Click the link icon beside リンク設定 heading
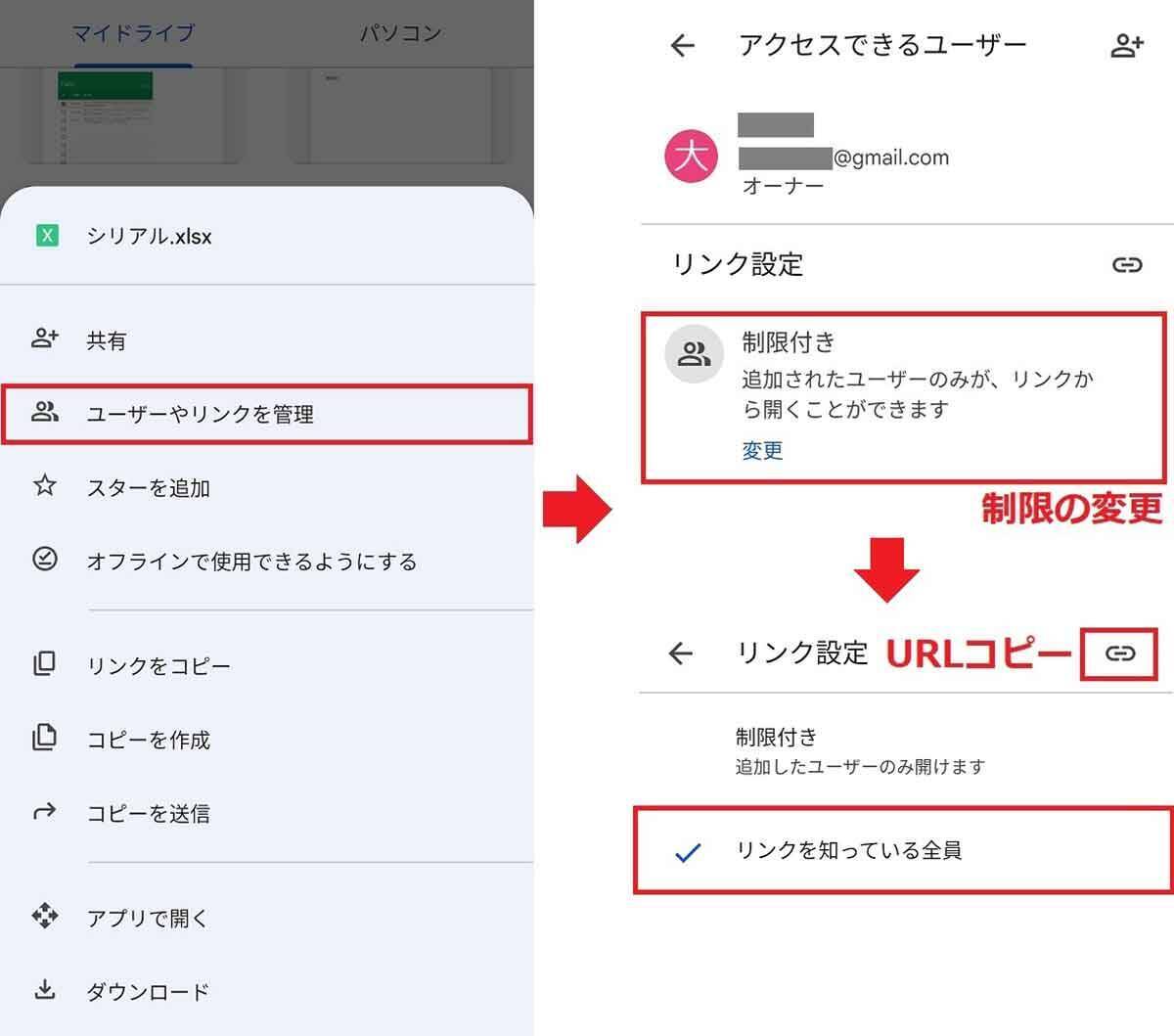 (1127, 264)
